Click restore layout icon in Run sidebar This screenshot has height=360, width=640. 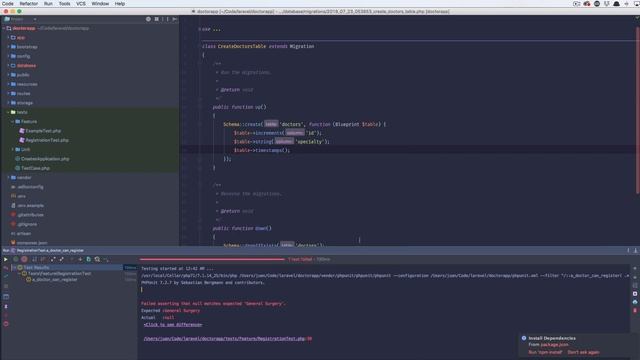(6, 297)
